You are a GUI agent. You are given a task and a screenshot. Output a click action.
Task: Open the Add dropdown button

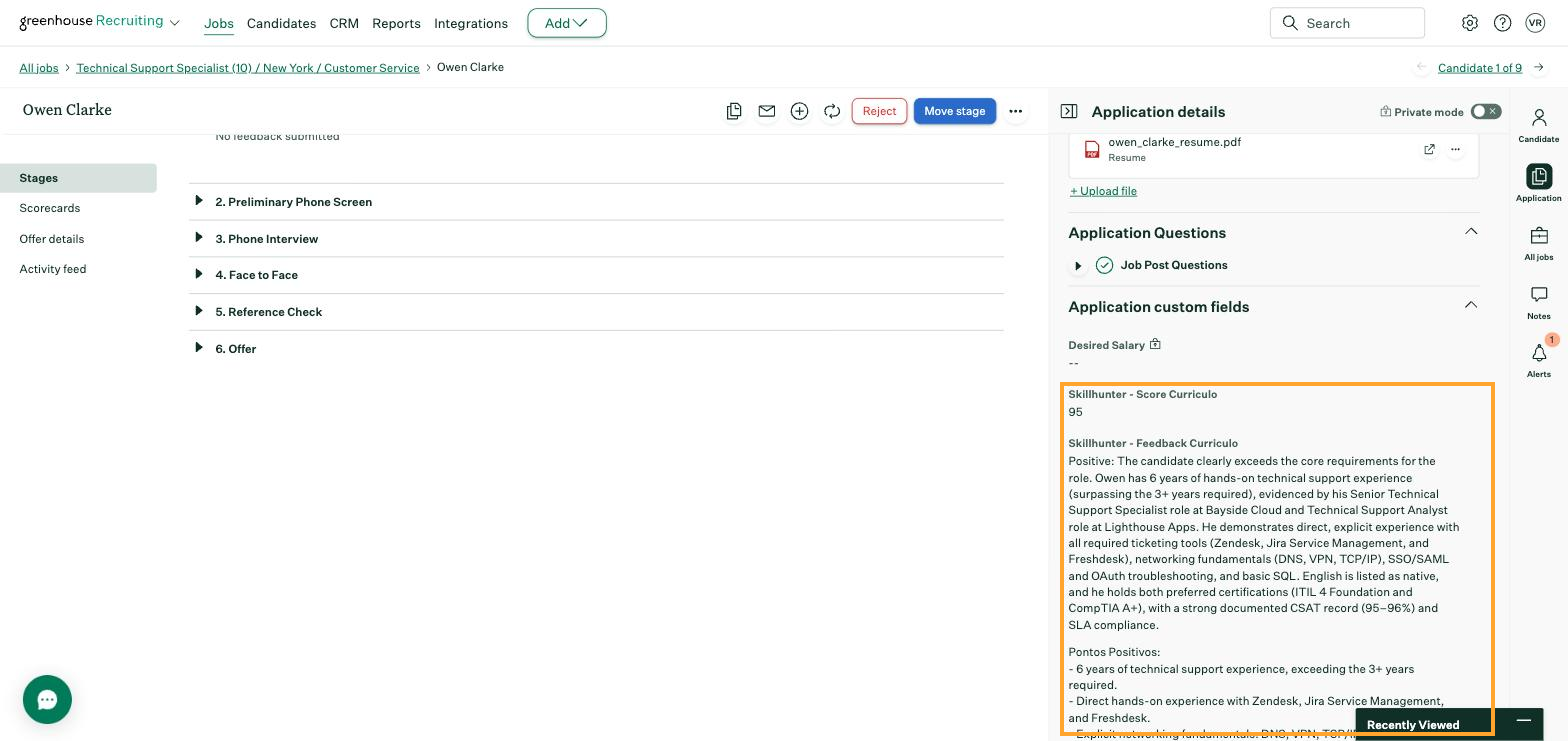pyautogui.click(x=567, y=23)
